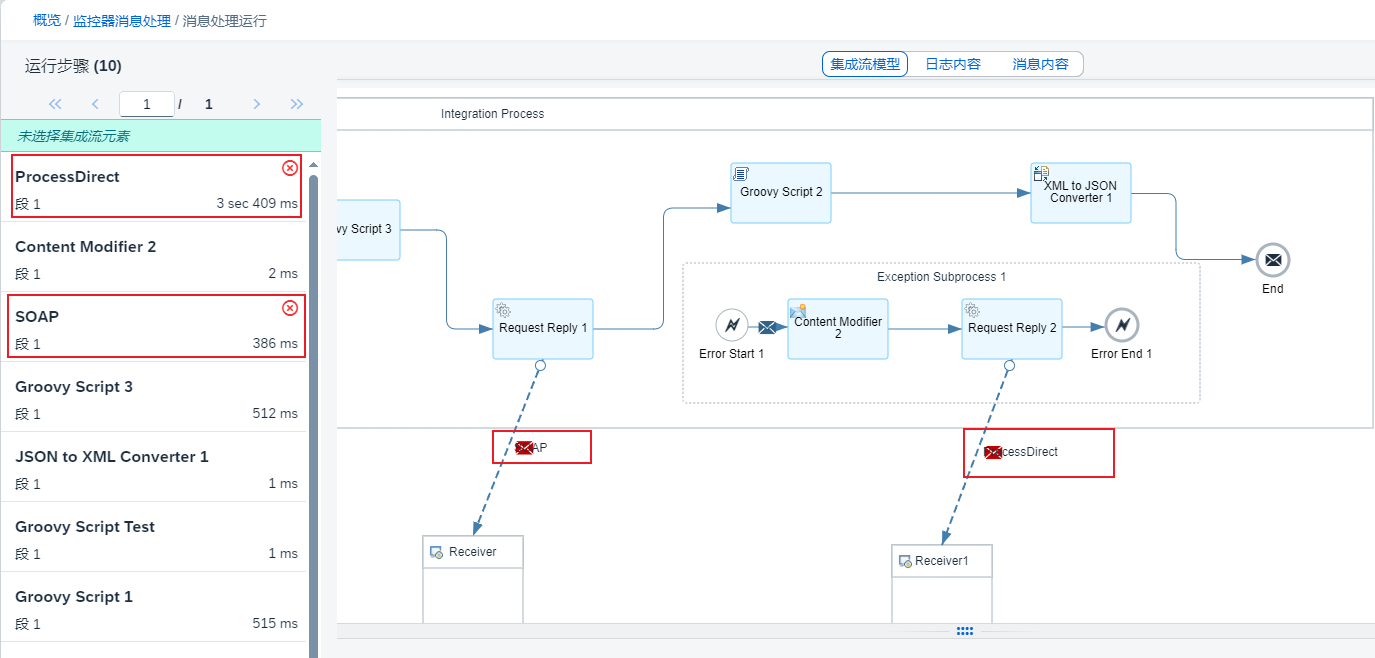Select the Error Start 1 event icon
Screen dimensions: 1375x658
point(732,325)
